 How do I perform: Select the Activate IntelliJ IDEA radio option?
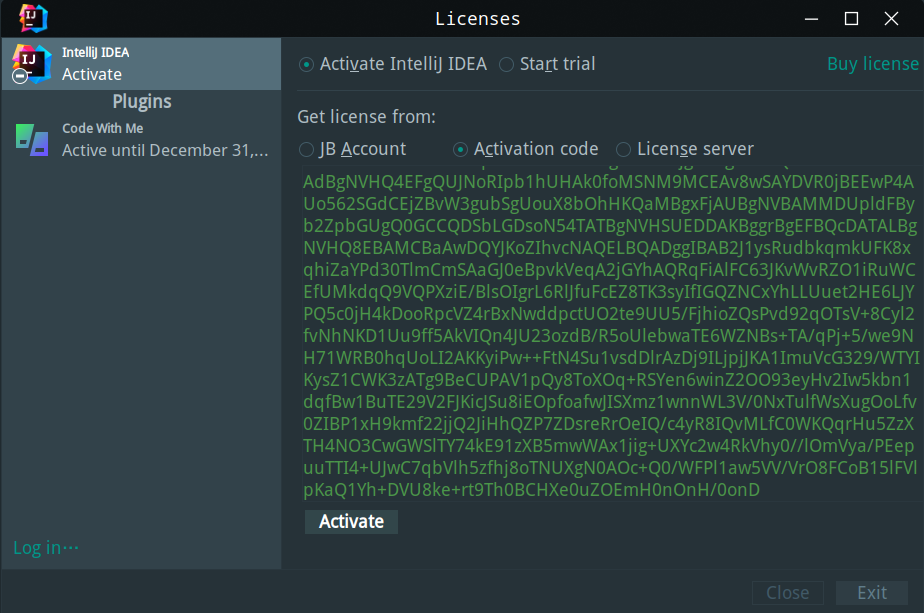tap(306, 65)
